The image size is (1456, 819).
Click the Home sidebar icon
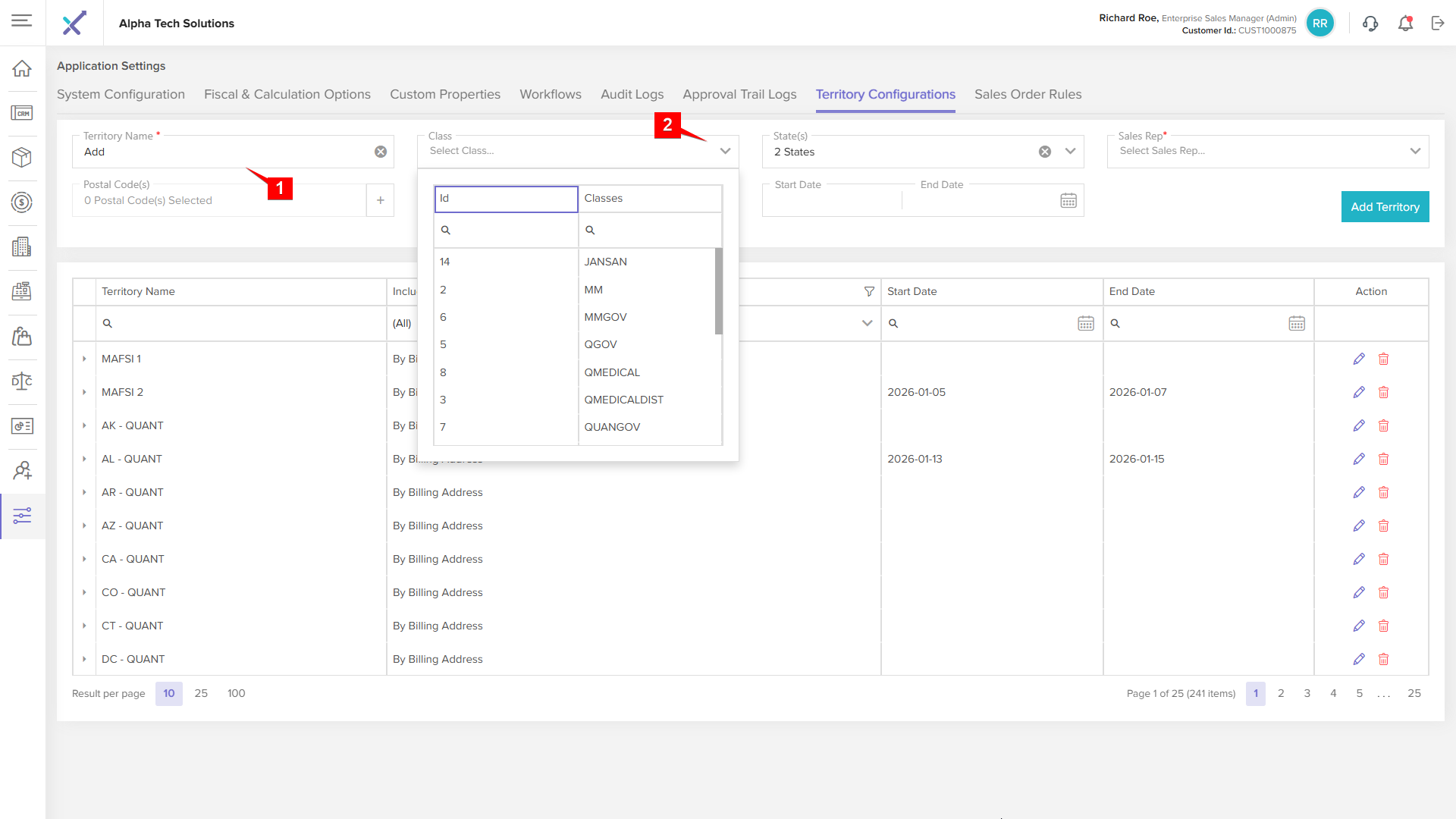(x=22, y=68)
